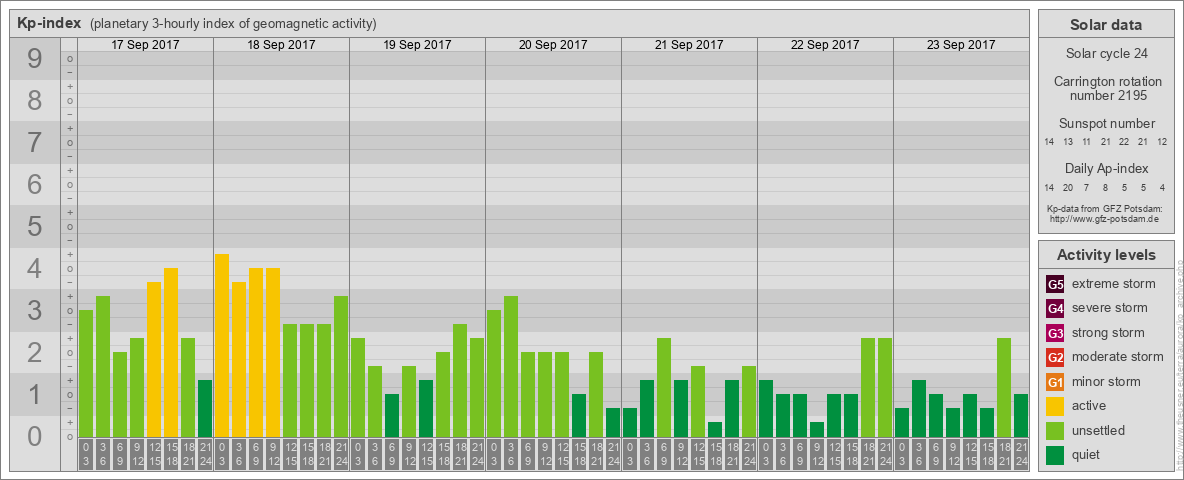Click the 'extreme storm' legend label

point(1114,284)
